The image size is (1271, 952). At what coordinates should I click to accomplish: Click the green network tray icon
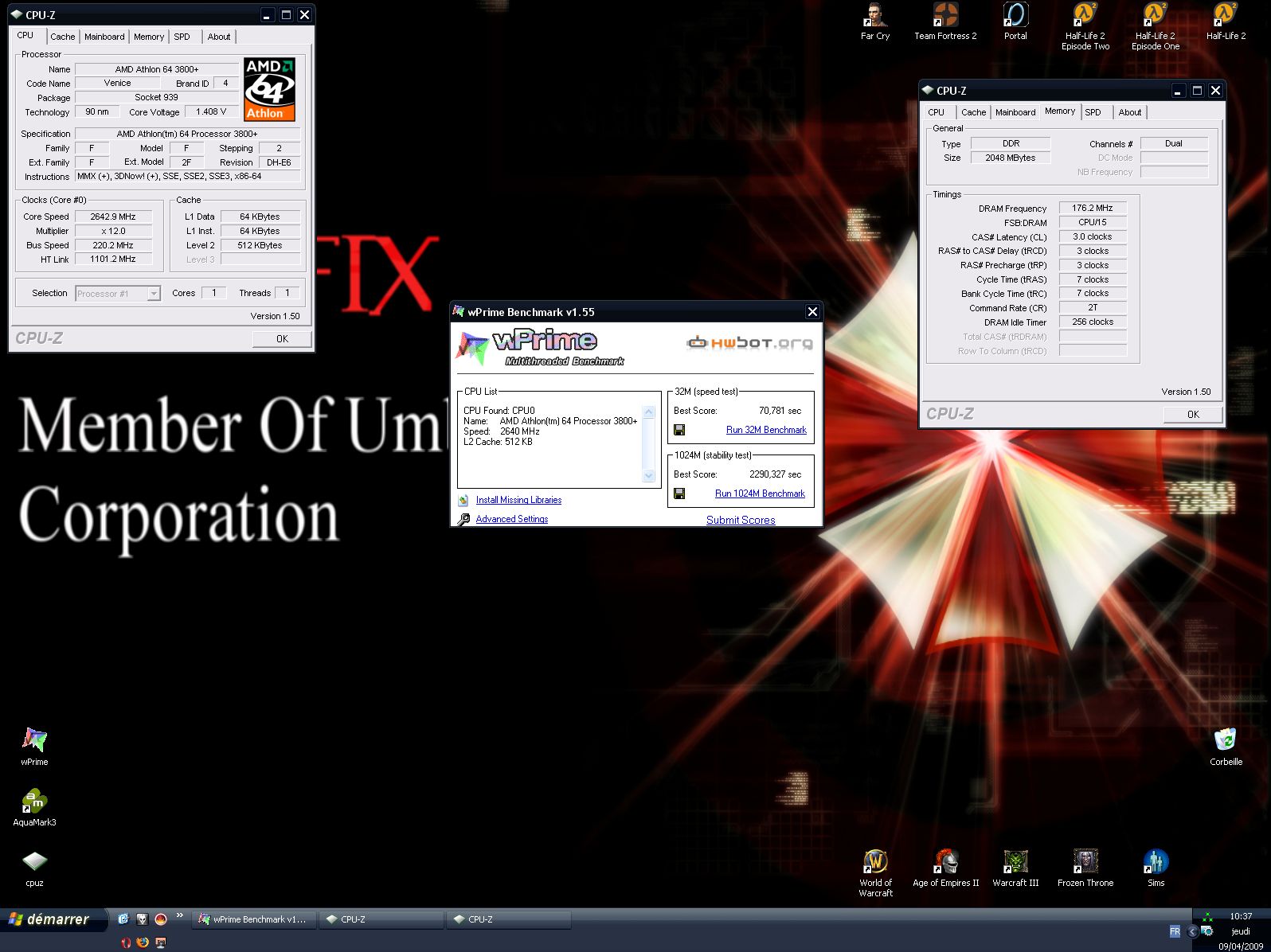(1207, 917)
